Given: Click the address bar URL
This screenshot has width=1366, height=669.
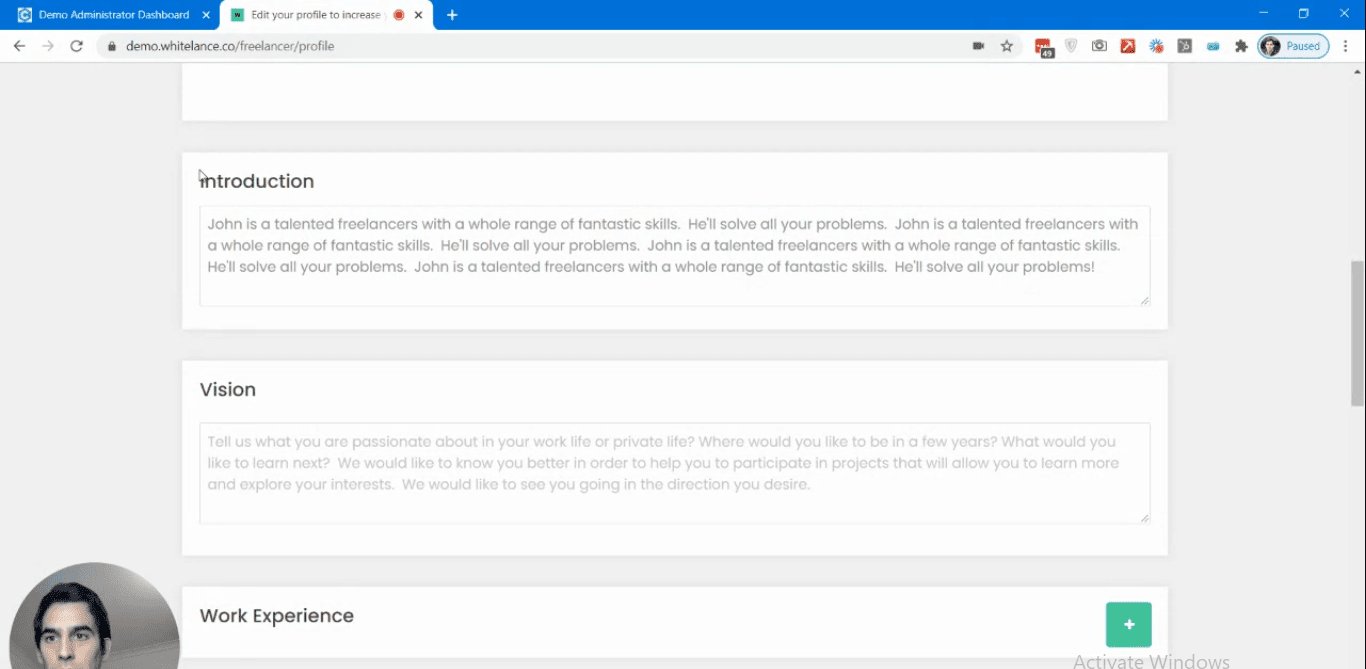Looking at the screenshot, I should click(x=230, y=46).
